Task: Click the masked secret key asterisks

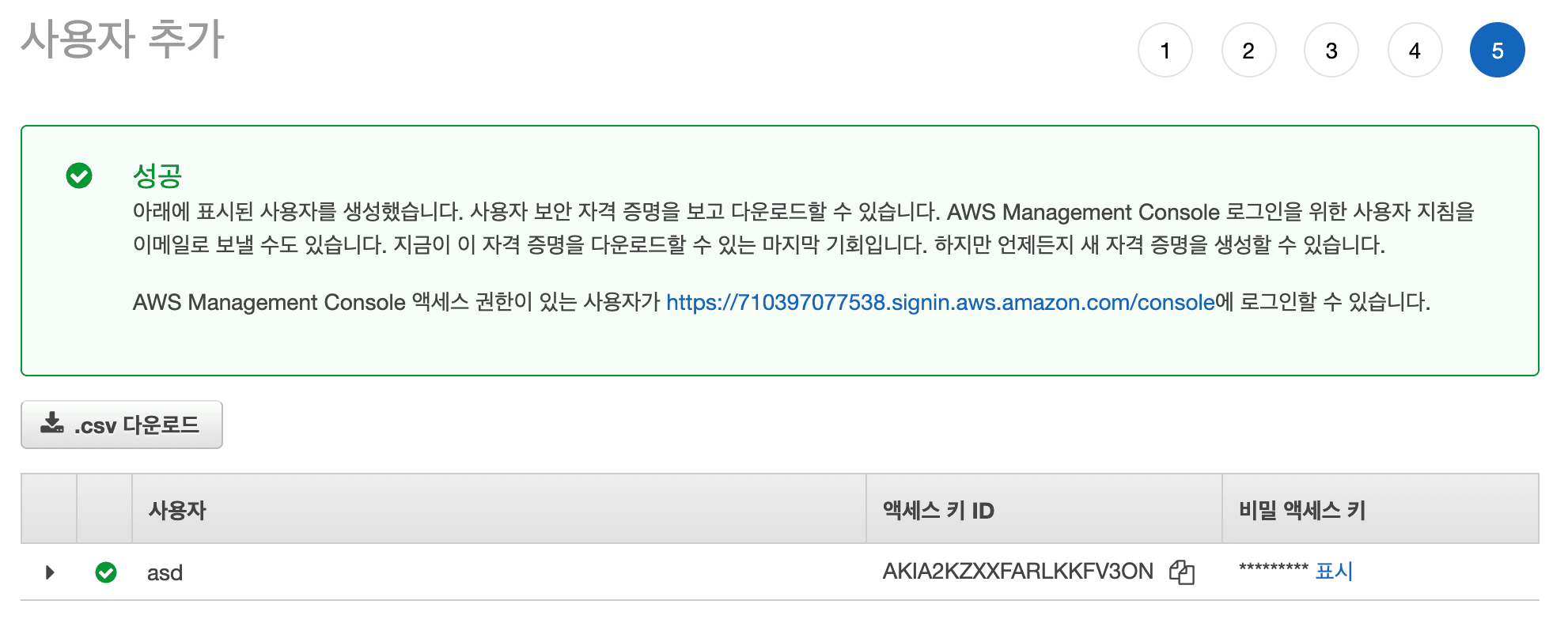Action: (x=1273, y=568)
